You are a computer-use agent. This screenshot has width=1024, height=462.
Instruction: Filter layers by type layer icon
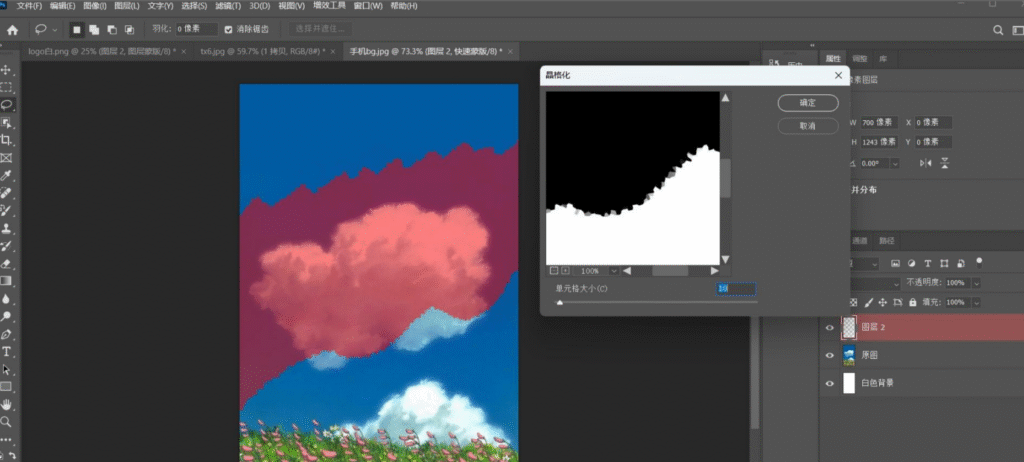pyautogui.click(x=927, y=264)
